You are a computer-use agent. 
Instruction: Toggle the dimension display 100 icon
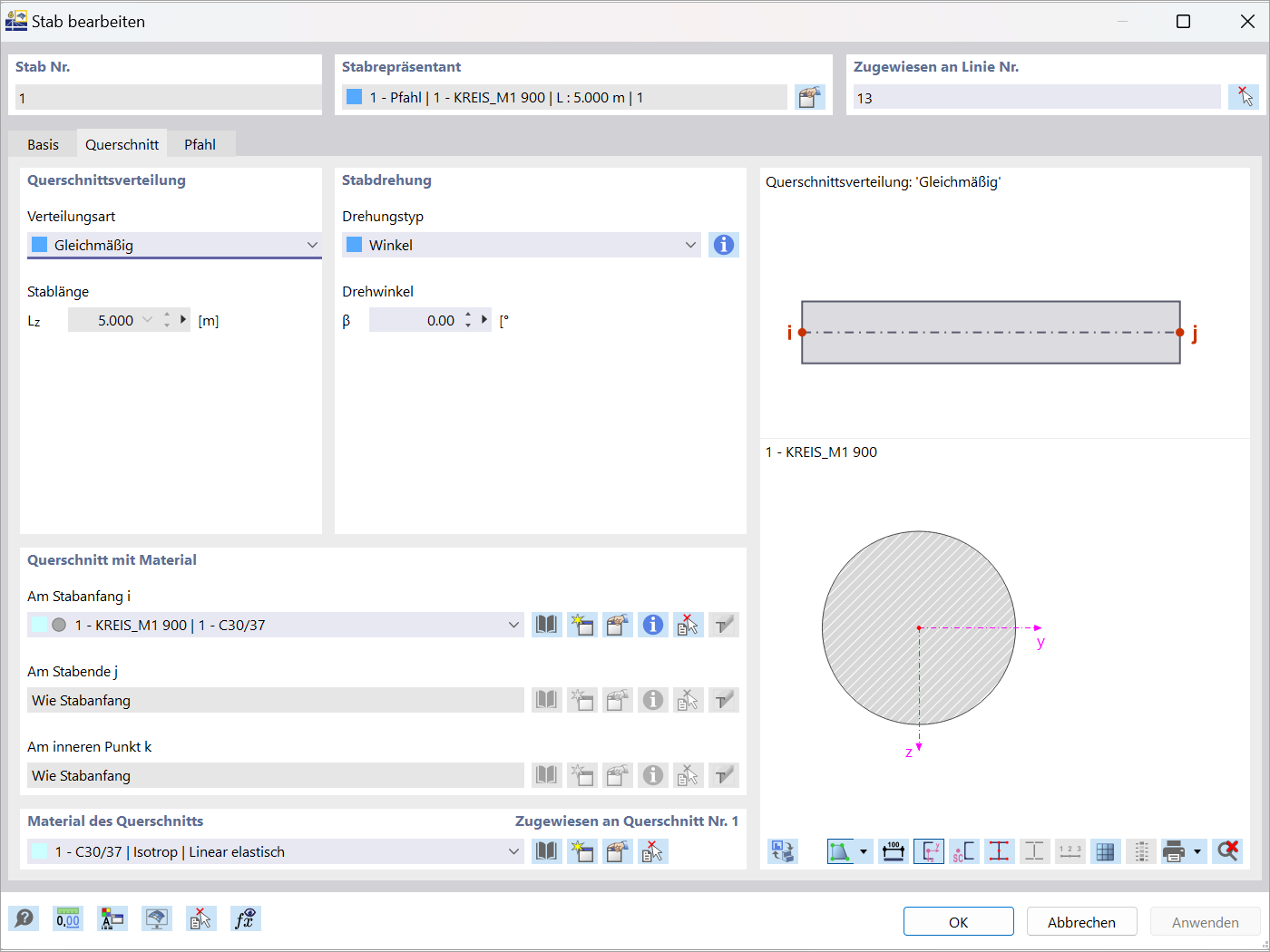pyautogui.click(x=894, y=851)
